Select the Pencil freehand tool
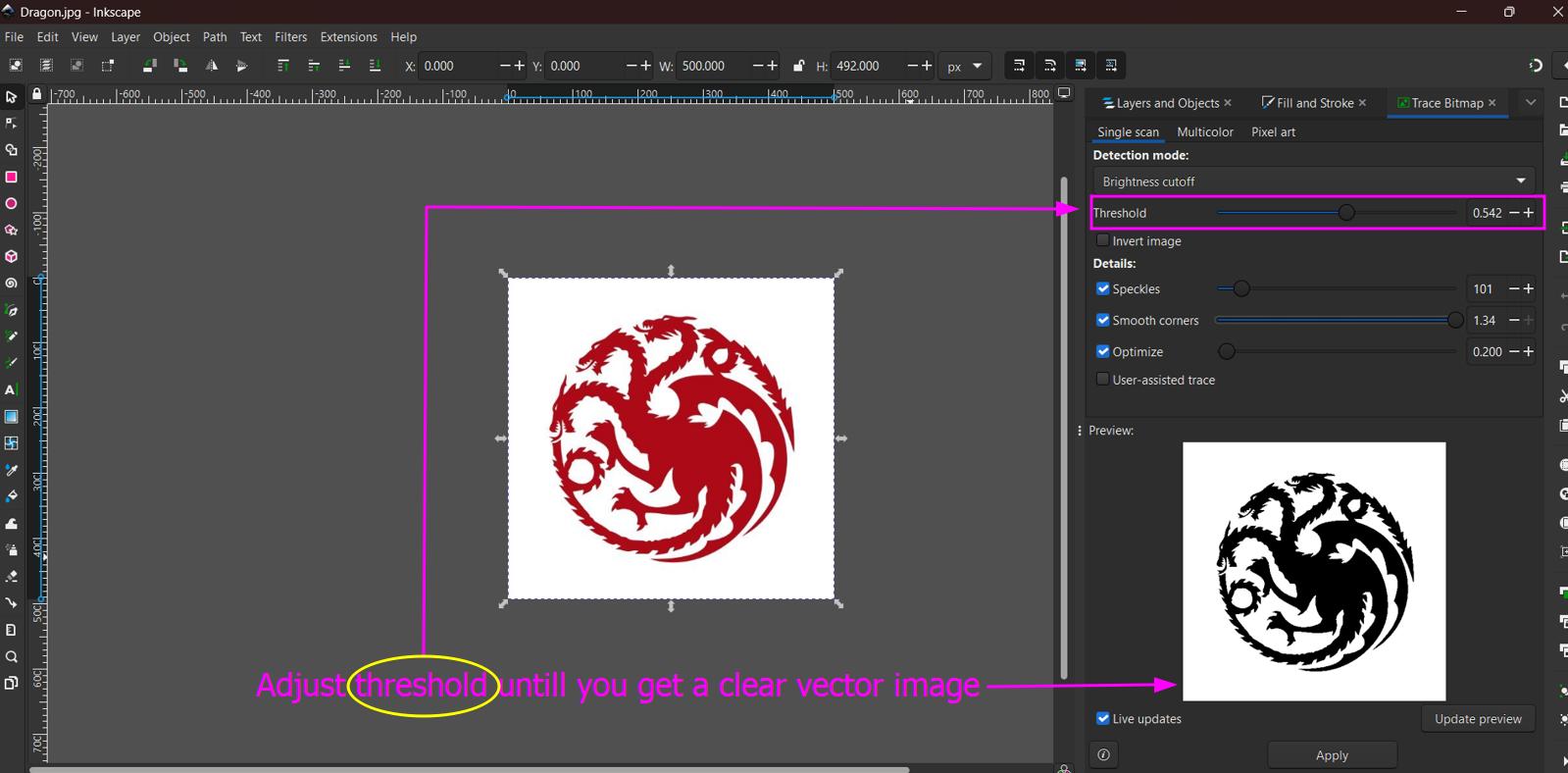The height and width of the screenshot is (773, 1568). [x=11, y=336]
